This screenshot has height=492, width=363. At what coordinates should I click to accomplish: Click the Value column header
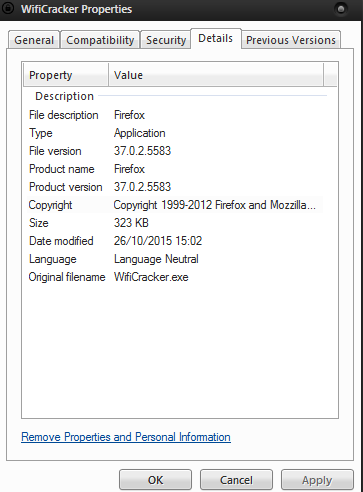(x=216, y=75)
